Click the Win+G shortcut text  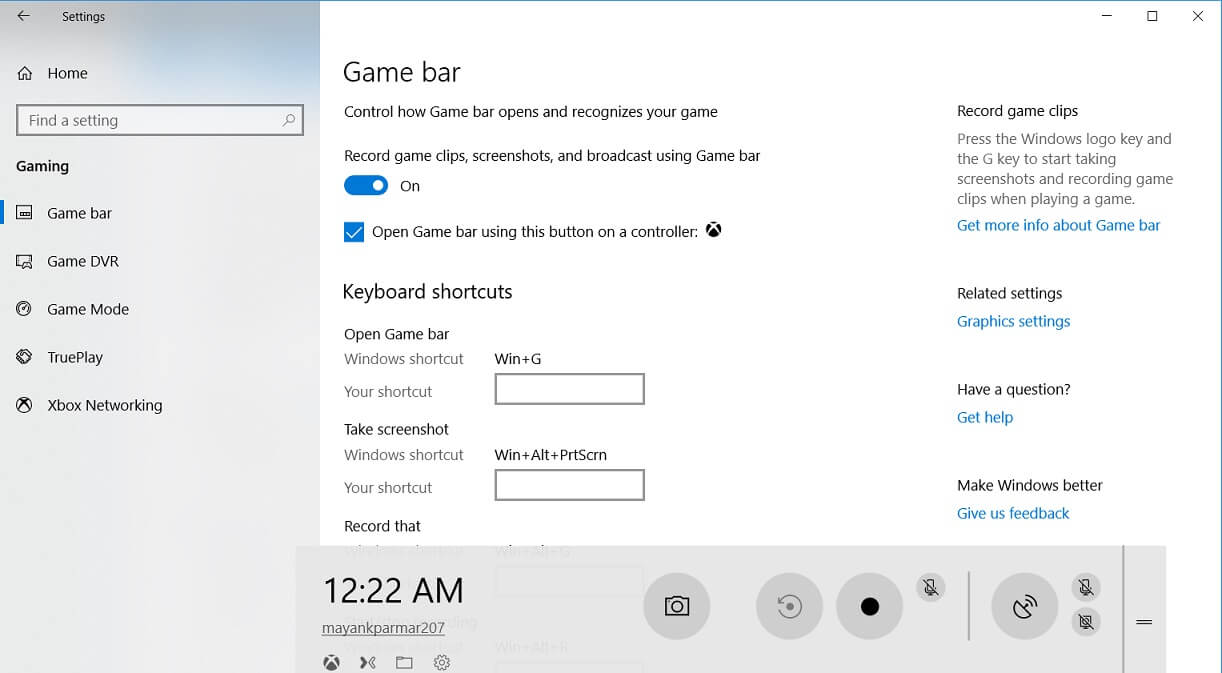click(518, 358)
